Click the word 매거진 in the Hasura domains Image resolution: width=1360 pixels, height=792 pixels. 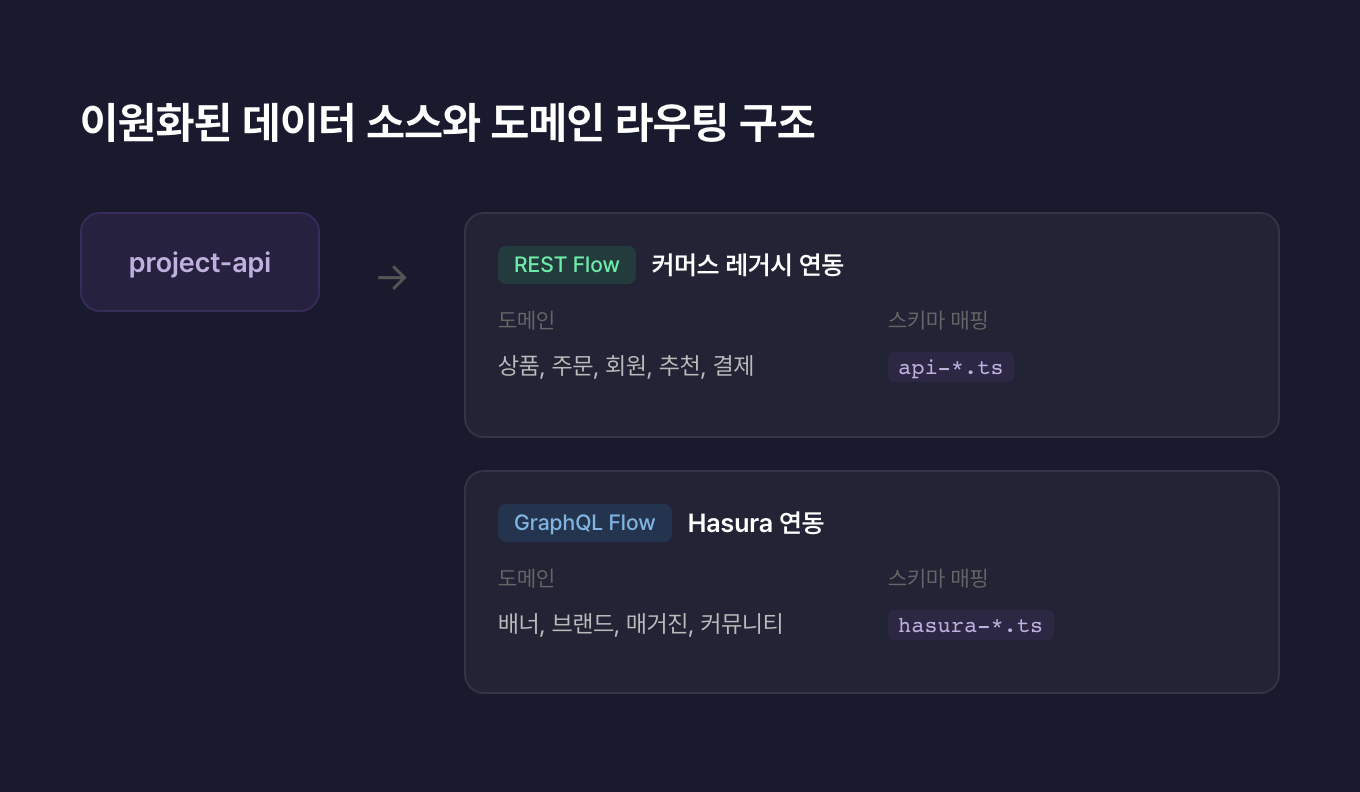click(656, 624)
